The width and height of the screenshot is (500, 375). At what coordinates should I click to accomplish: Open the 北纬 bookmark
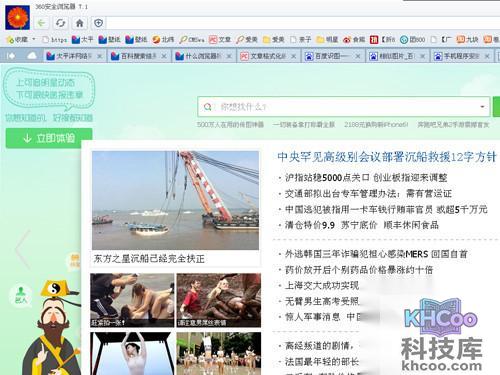coord(163,40)
